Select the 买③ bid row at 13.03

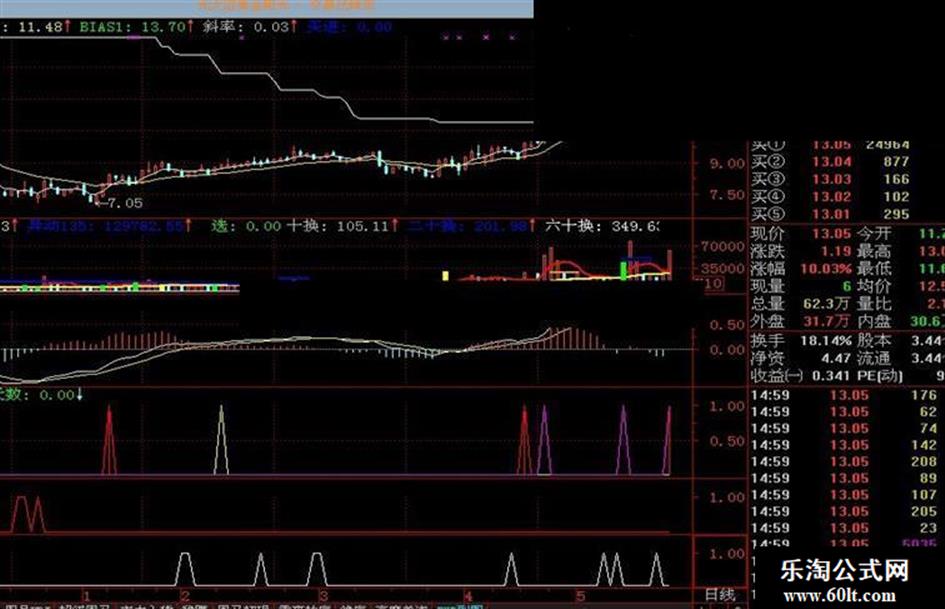(830, 179)
